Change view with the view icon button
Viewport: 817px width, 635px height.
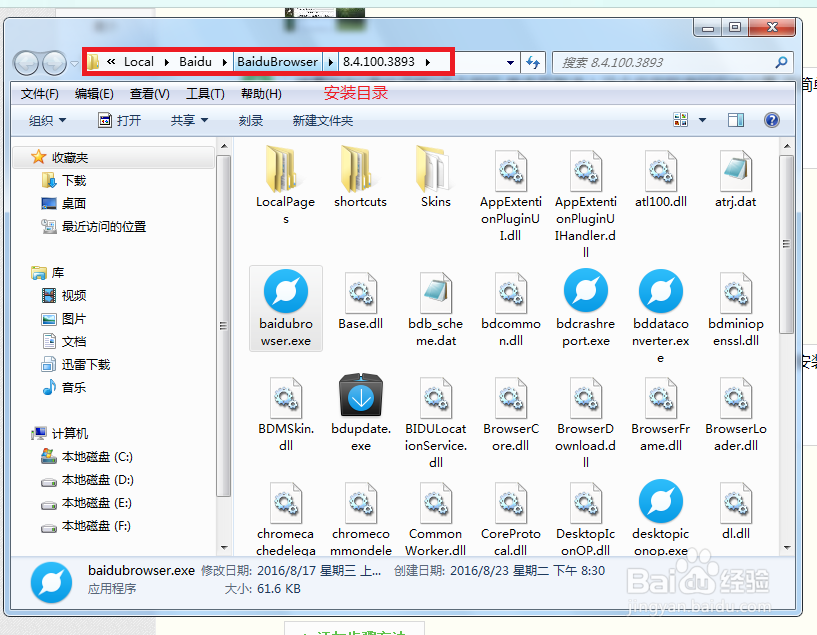point(680,120)
